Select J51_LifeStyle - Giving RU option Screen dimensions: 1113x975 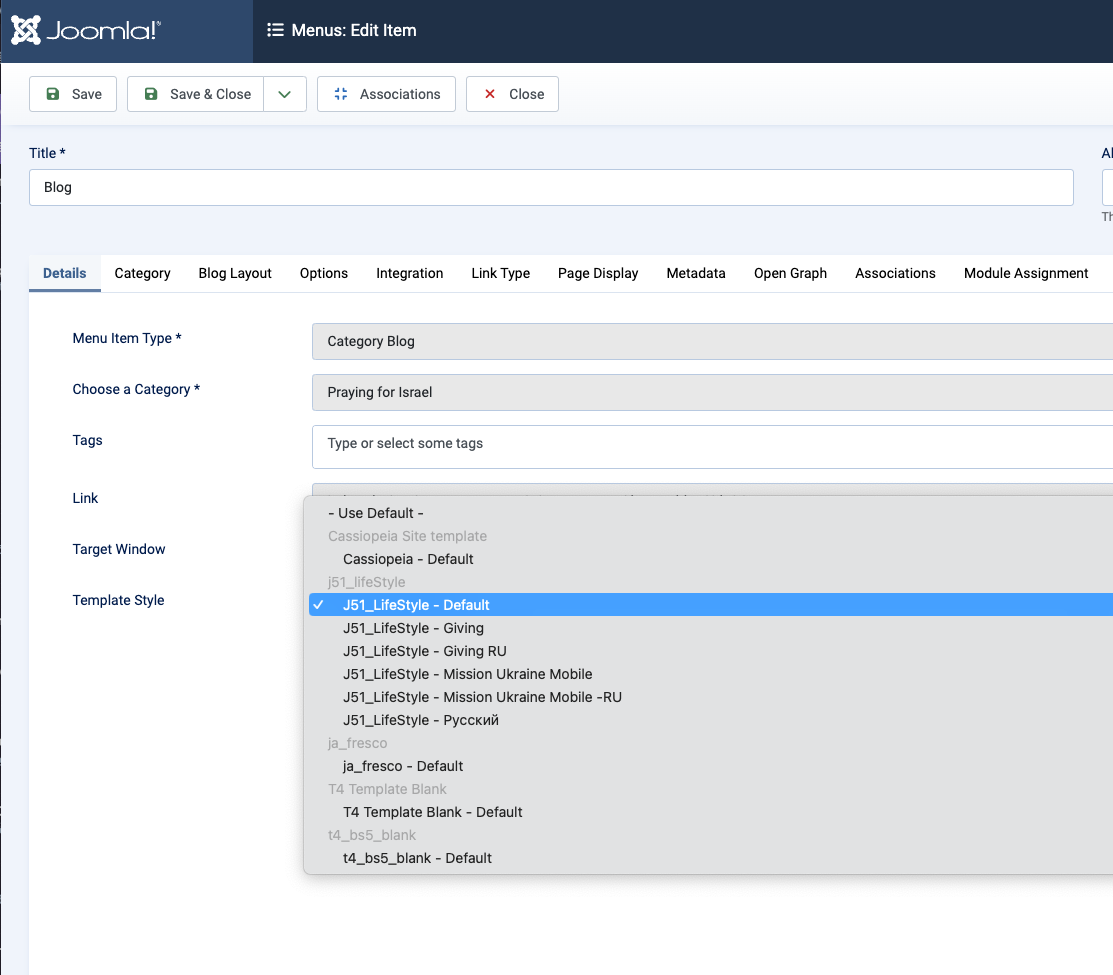[425, 651]
